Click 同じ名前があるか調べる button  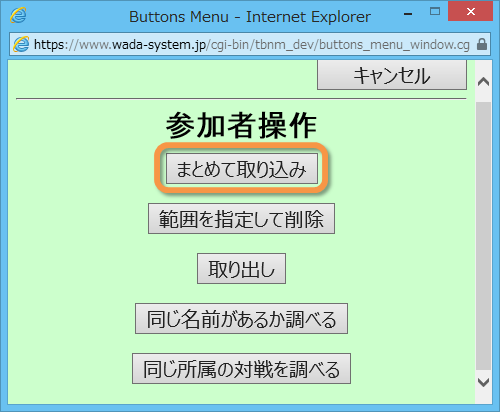[x=241, y=319]
